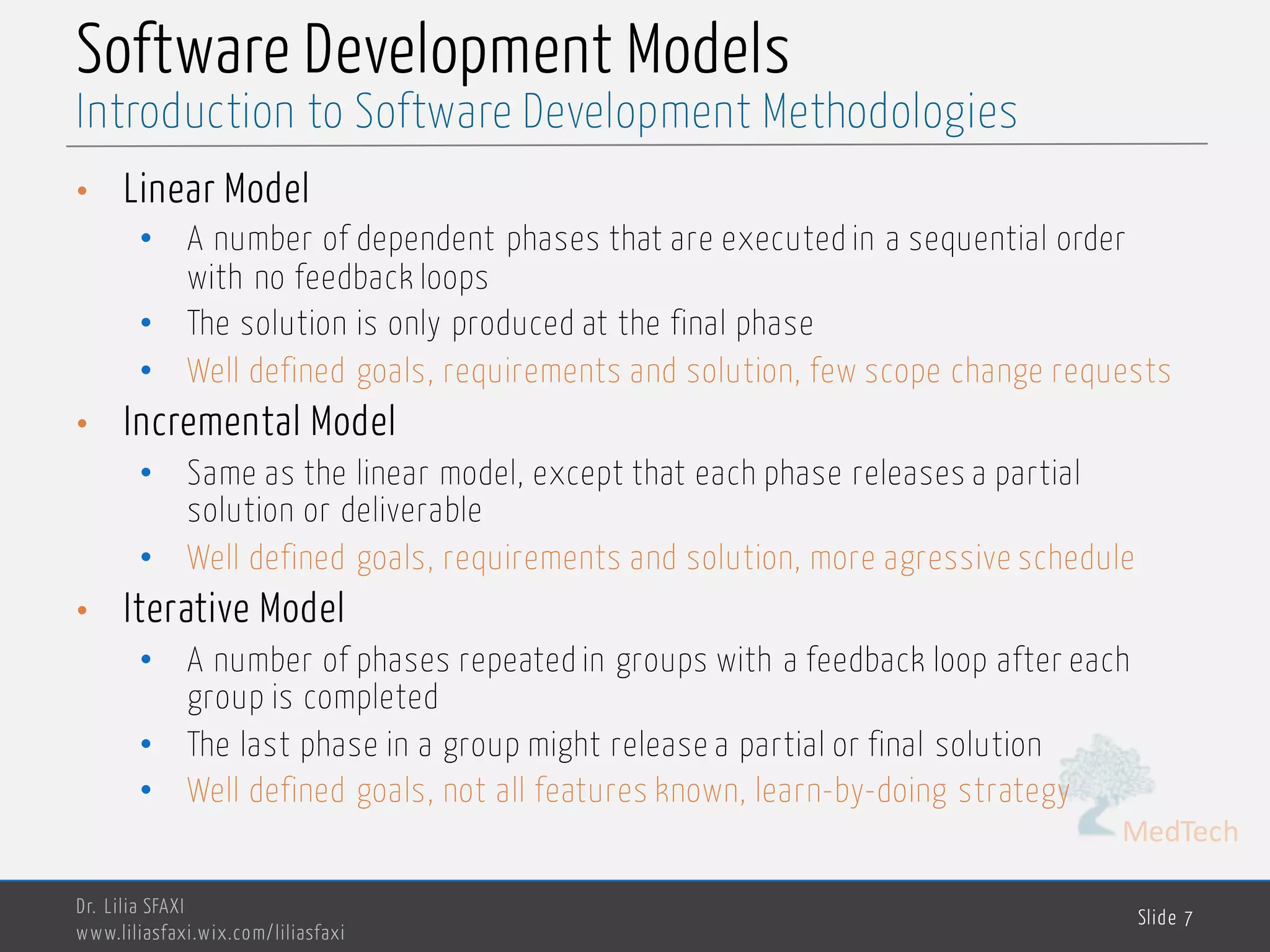Click the MedTech watermark text
This screenshot has height=952, width=1270.
(x=1179, y=832)
